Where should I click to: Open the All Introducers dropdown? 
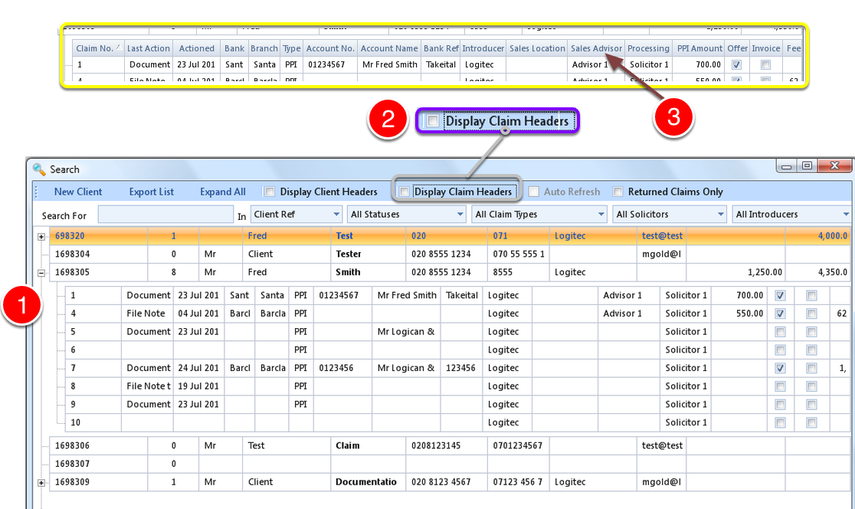[792, 214]
